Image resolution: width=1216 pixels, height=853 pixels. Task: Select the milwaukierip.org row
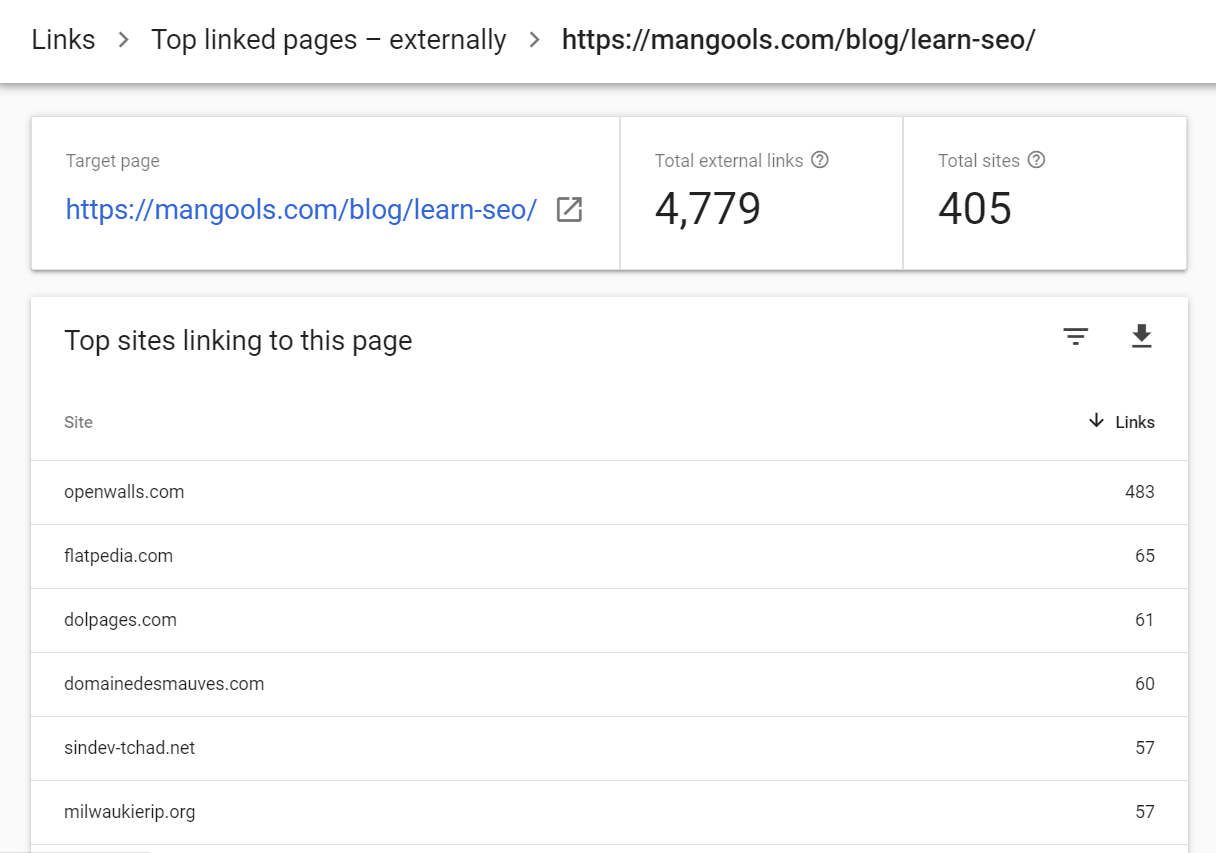pyautogui.click(x=129, y=812)
